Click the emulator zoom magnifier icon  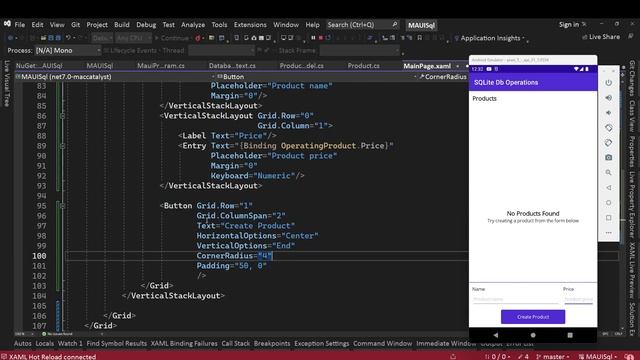click(609, 173)
